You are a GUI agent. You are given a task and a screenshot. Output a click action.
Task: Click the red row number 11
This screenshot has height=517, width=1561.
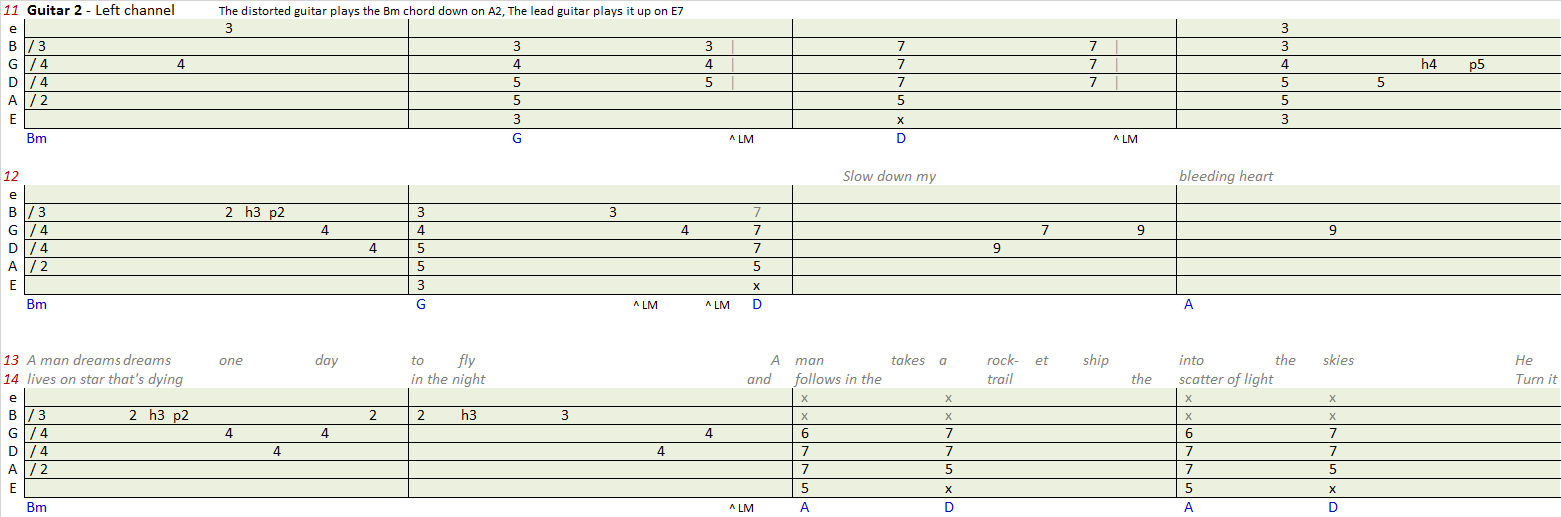click(x=11, y=10)
